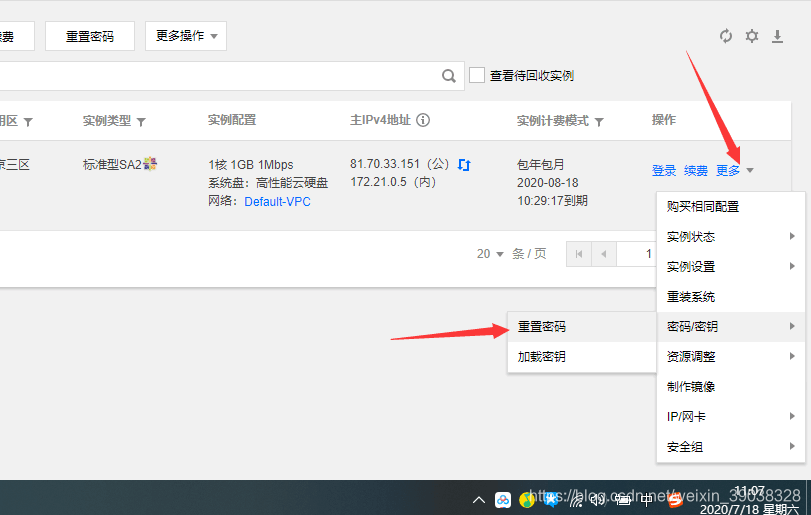This screenshot has height=515, width=811.
Task: Expand the 资源调整 submenu
Action: pyautogui.click(x=731, y=356)
